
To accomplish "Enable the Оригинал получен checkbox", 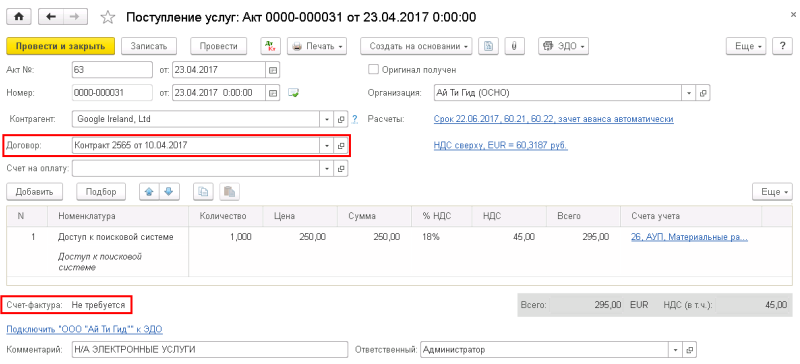I will [373, 69].
